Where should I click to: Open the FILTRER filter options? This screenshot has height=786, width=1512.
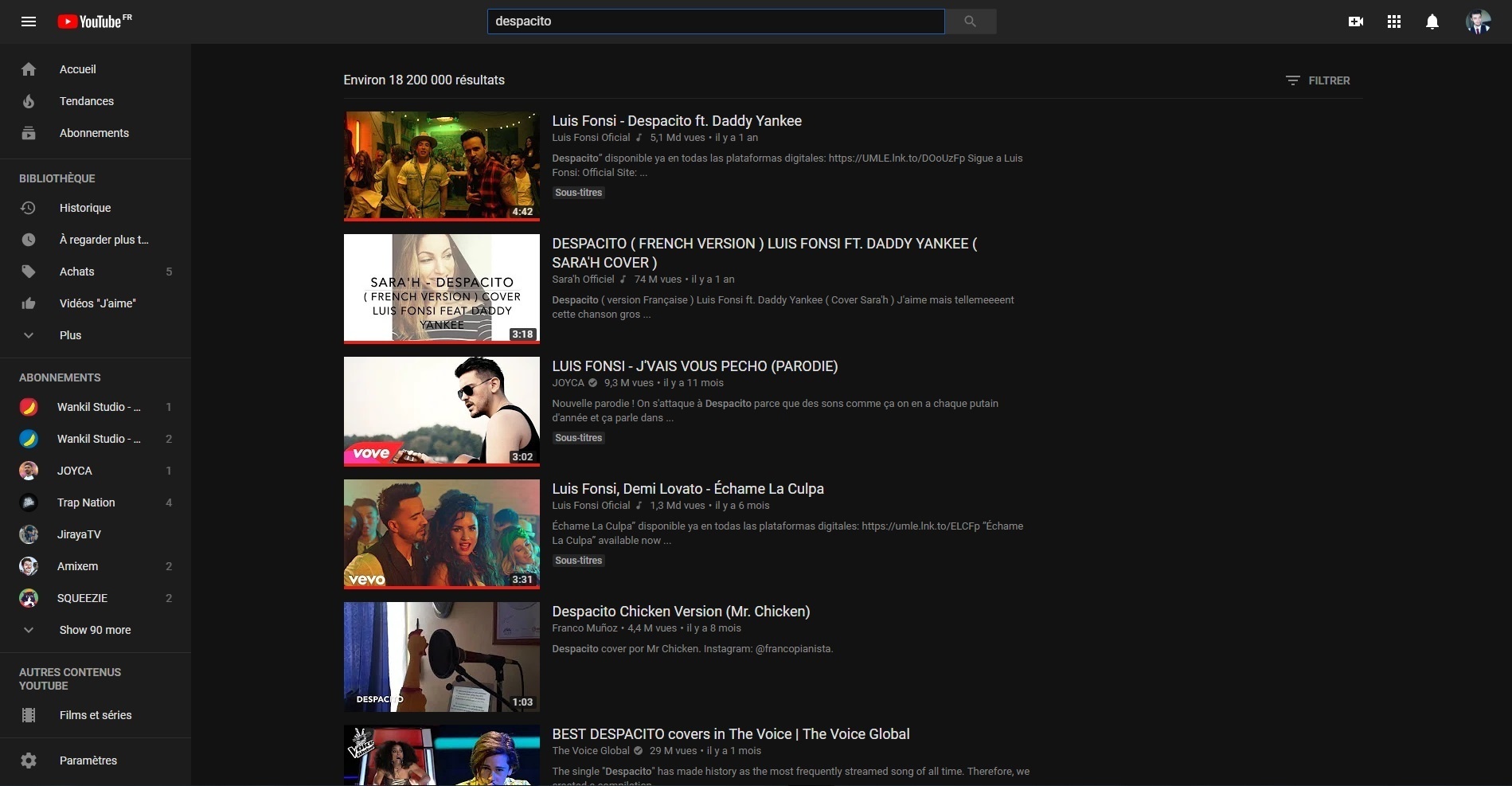(1318, 80)
